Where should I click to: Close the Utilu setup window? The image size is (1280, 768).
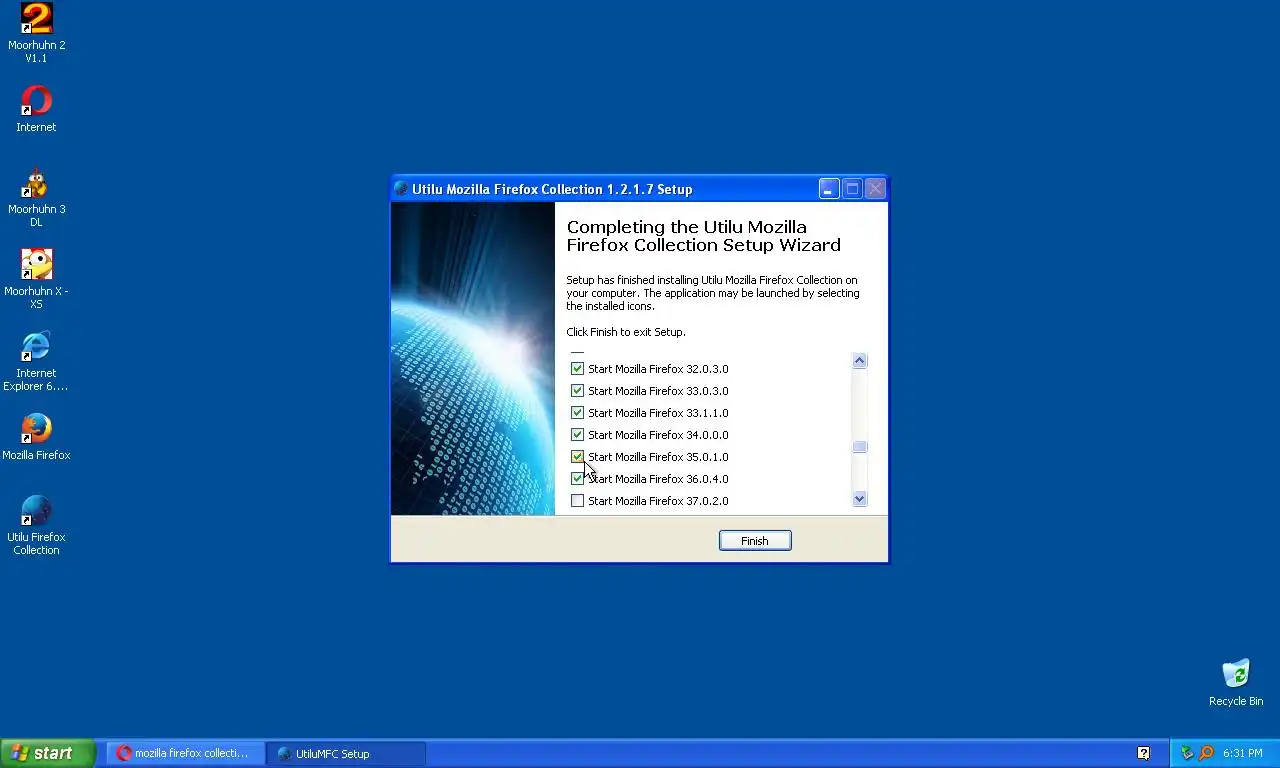[875, 189]
